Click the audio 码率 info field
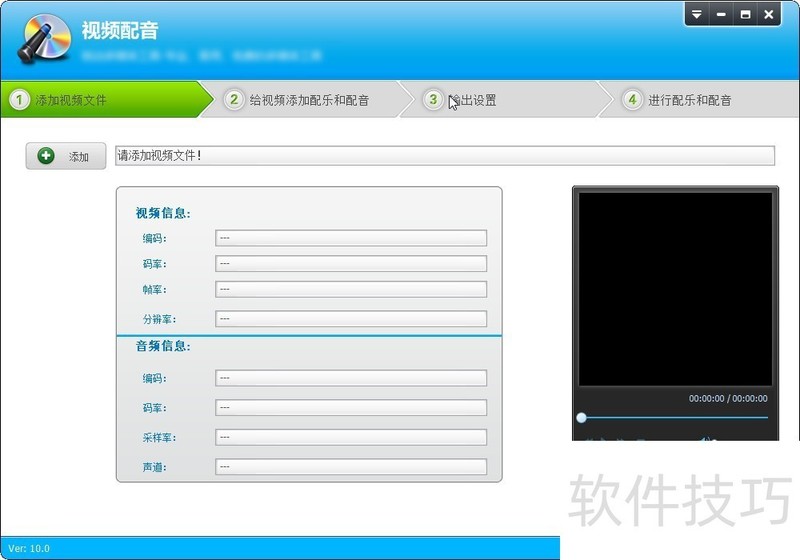800x560 pixels. click(x=350, y=408)
